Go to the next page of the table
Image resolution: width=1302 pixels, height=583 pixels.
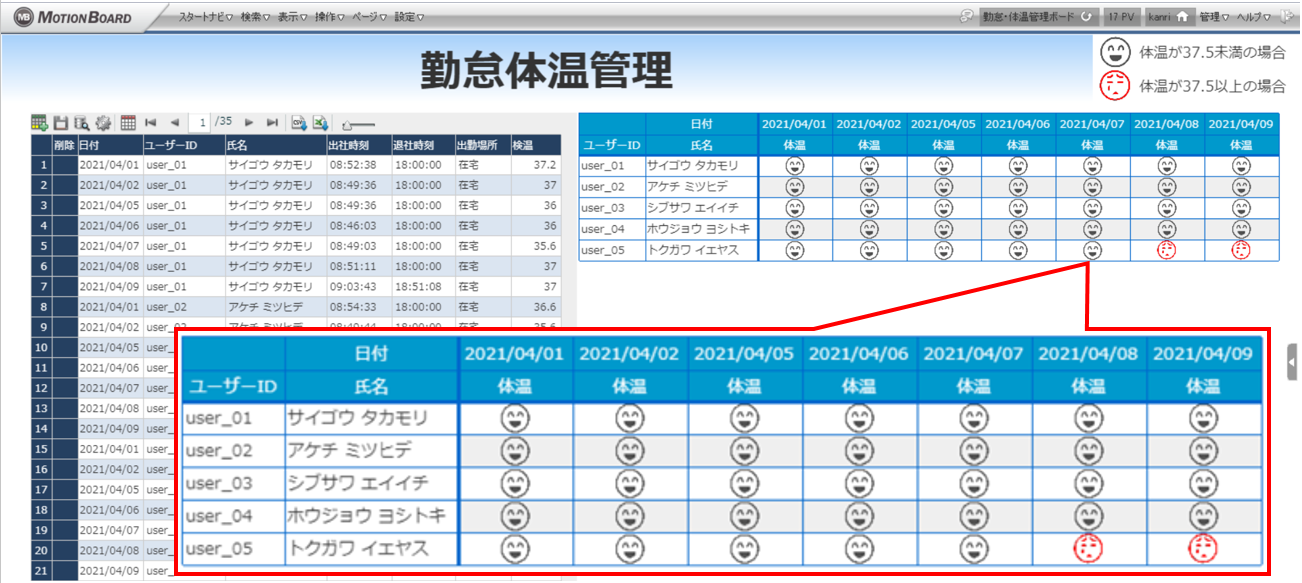coord(249,123)
